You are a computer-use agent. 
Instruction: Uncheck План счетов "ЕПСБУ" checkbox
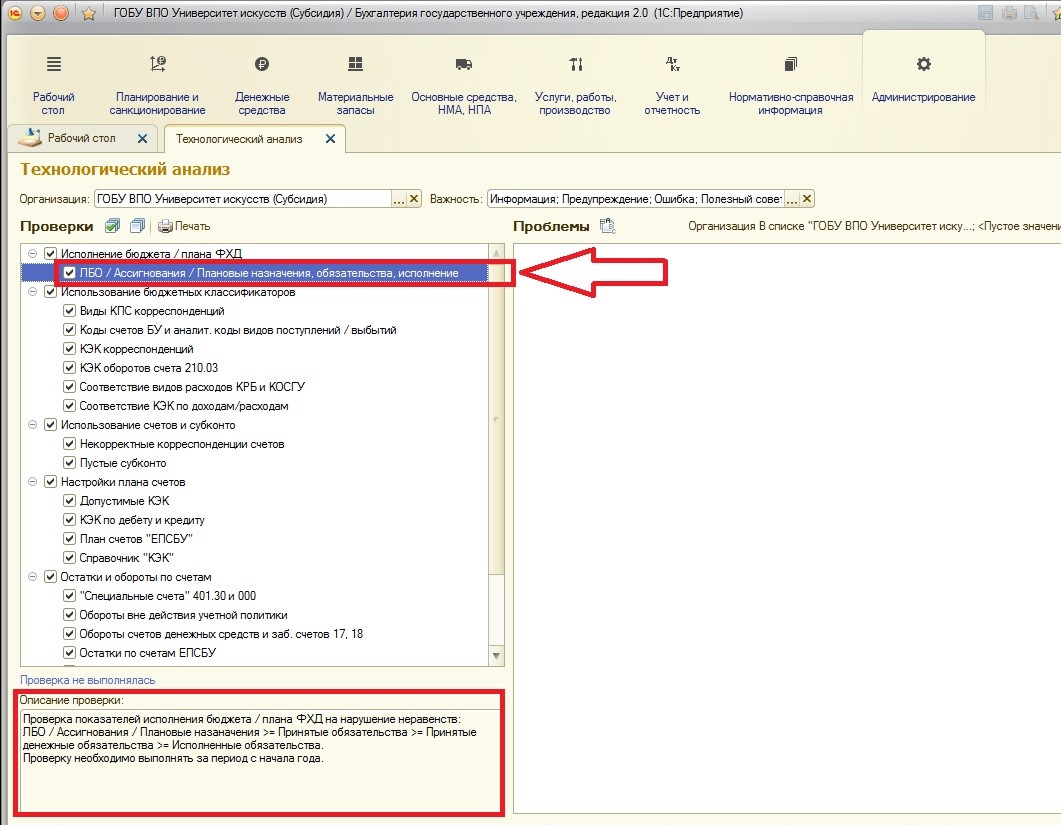click(70, 539)
